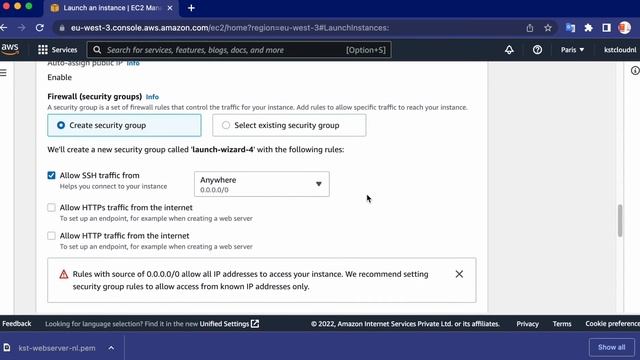Open the Unified Settings external link icon
Image resolution: width=640 pixels, height=360 pixels.
255,324
